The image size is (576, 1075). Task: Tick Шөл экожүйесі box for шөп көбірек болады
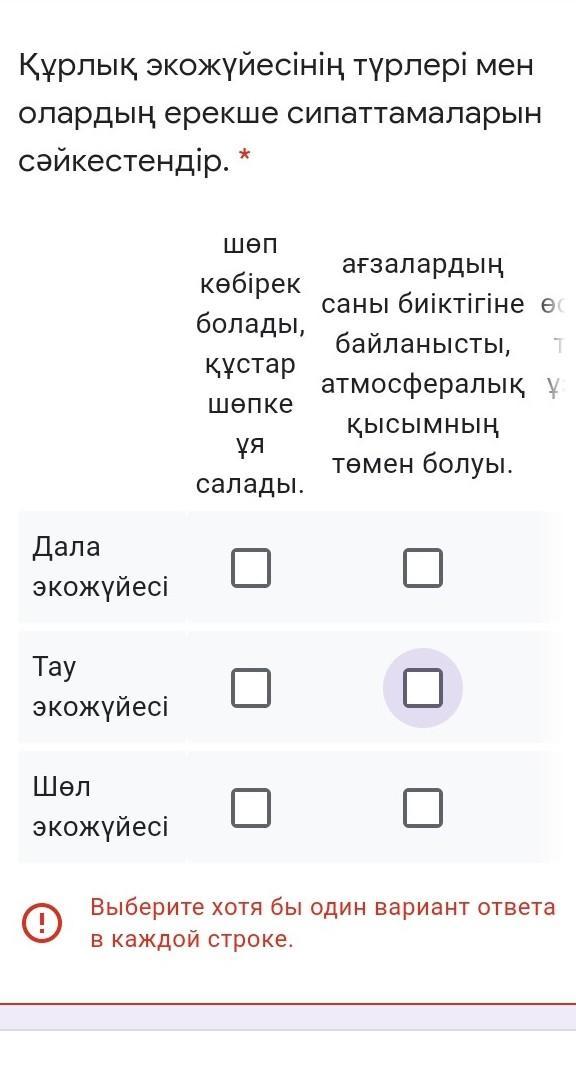pos(251,808)
